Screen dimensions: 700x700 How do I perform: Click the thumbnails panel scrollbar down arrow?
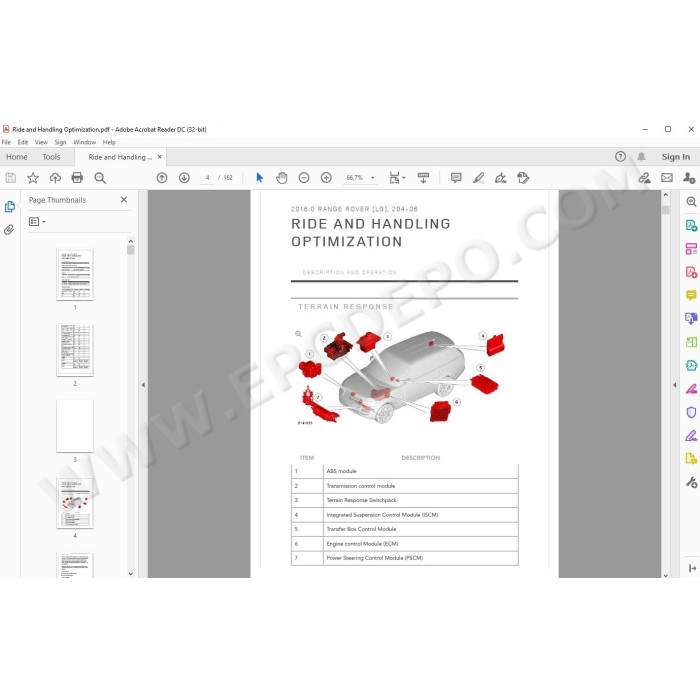(x=131, y=574)
